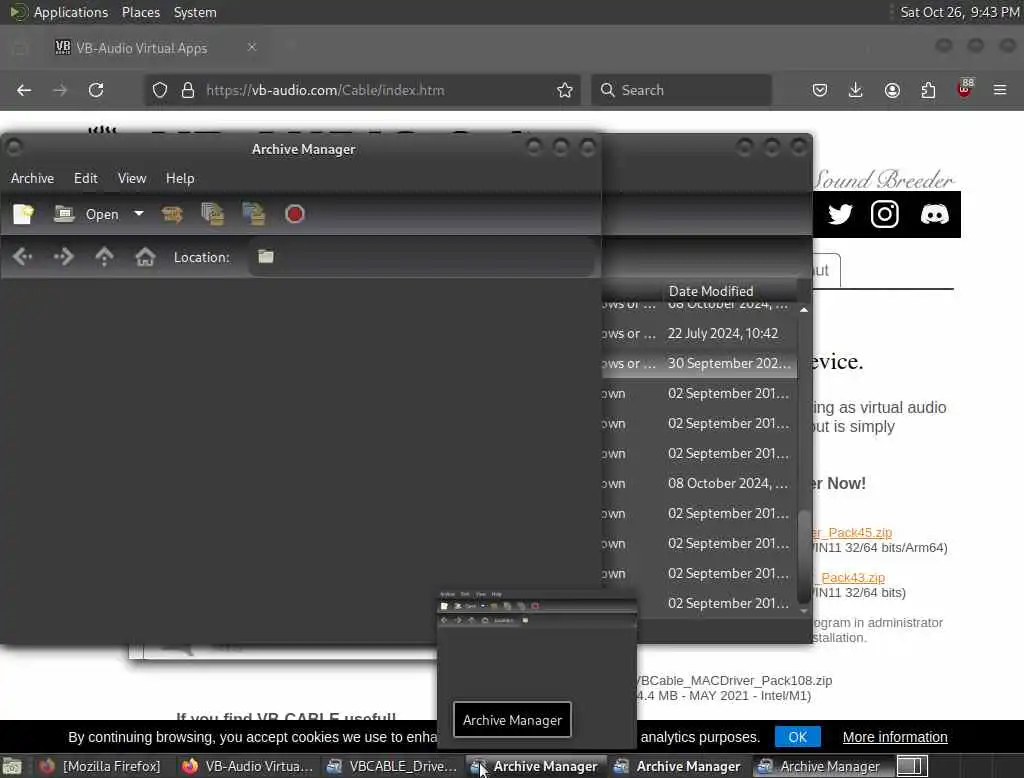Open the View menu in Archive Manager
This screenshot has height=778, width=1024.
click(x=132, y=178)
